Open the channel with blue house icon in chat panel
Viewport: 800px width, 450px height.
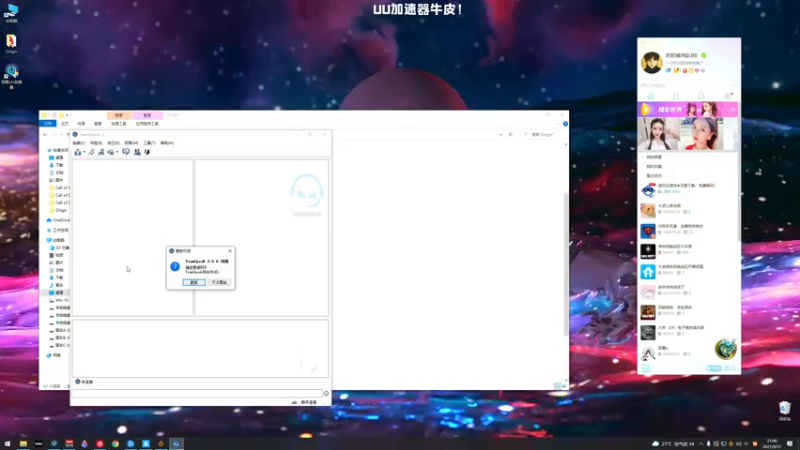pos(688,271)
